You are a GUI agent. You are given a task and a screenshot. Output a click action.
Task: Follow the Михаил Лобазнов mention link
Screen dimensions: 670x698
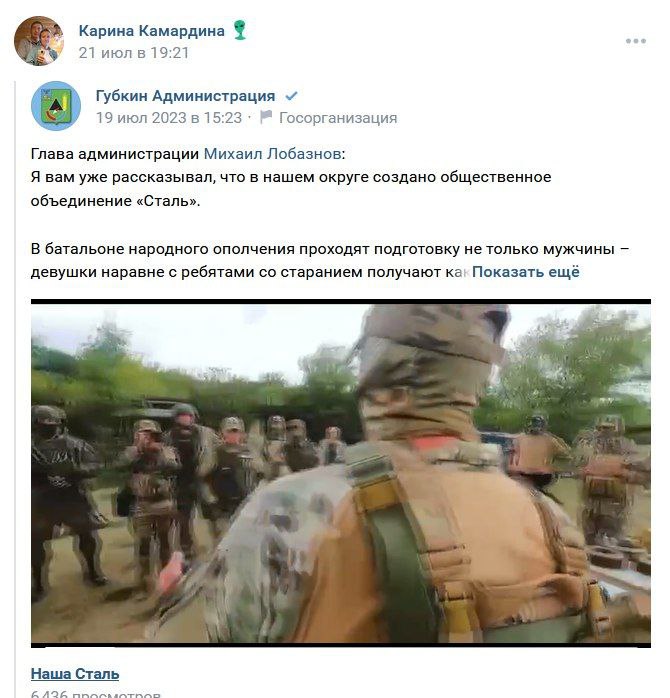(272, 154)
